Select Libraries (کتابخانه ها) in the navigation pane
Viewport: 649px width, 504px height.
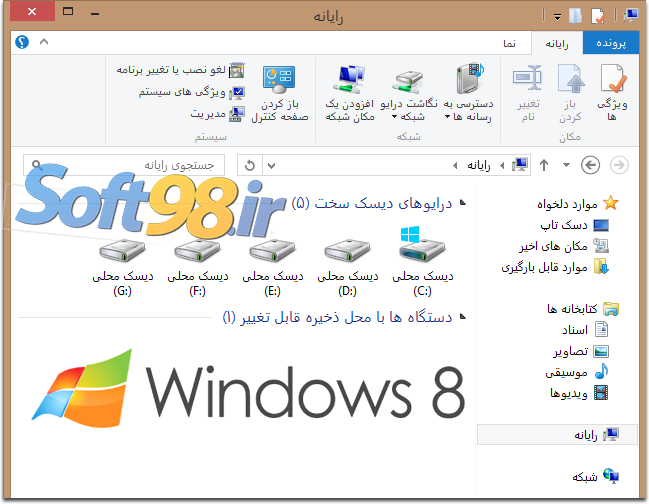click(x=583, y=309)
